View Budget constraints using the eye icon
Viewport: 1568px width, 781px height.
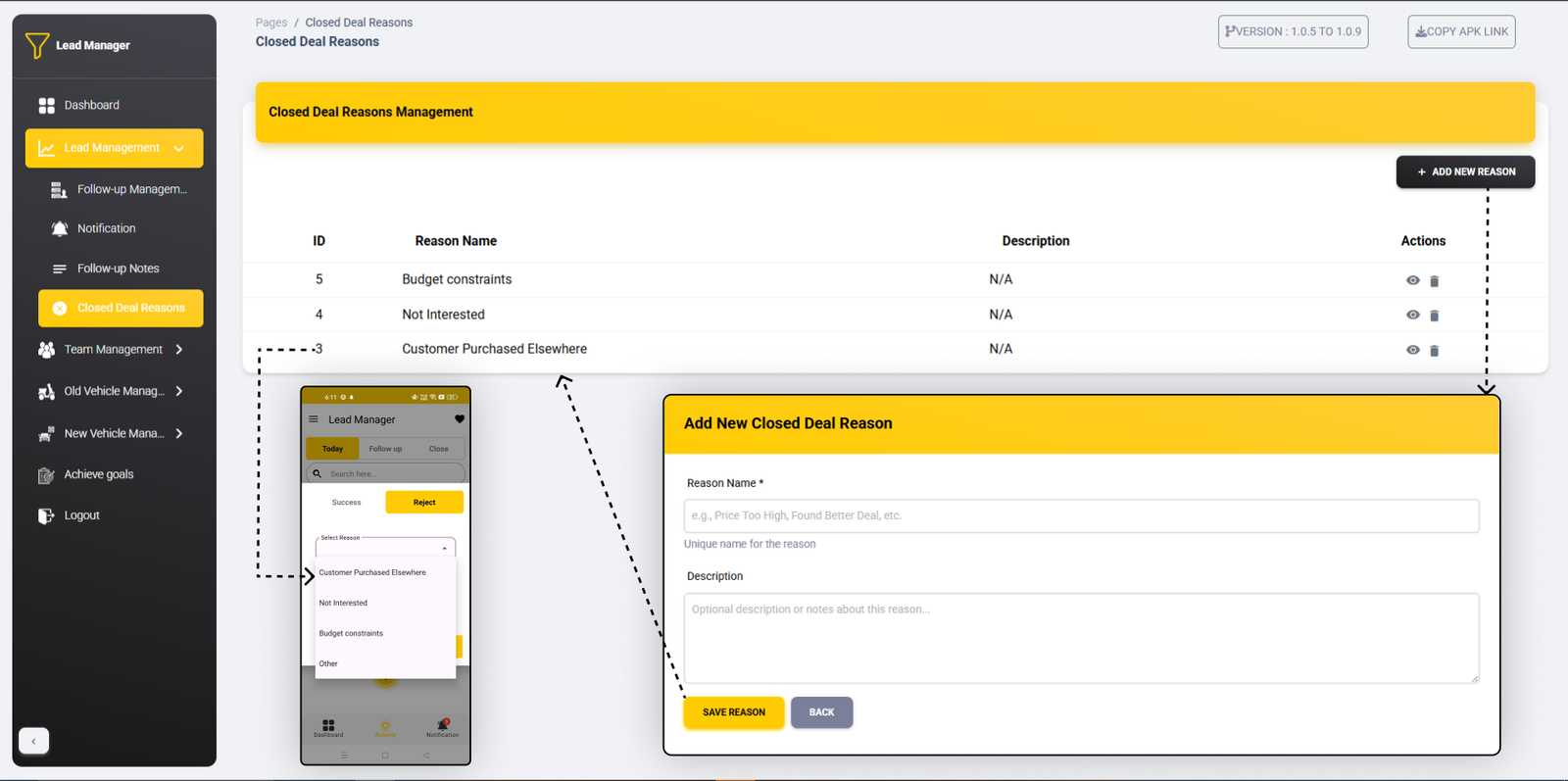point(1412,280)
